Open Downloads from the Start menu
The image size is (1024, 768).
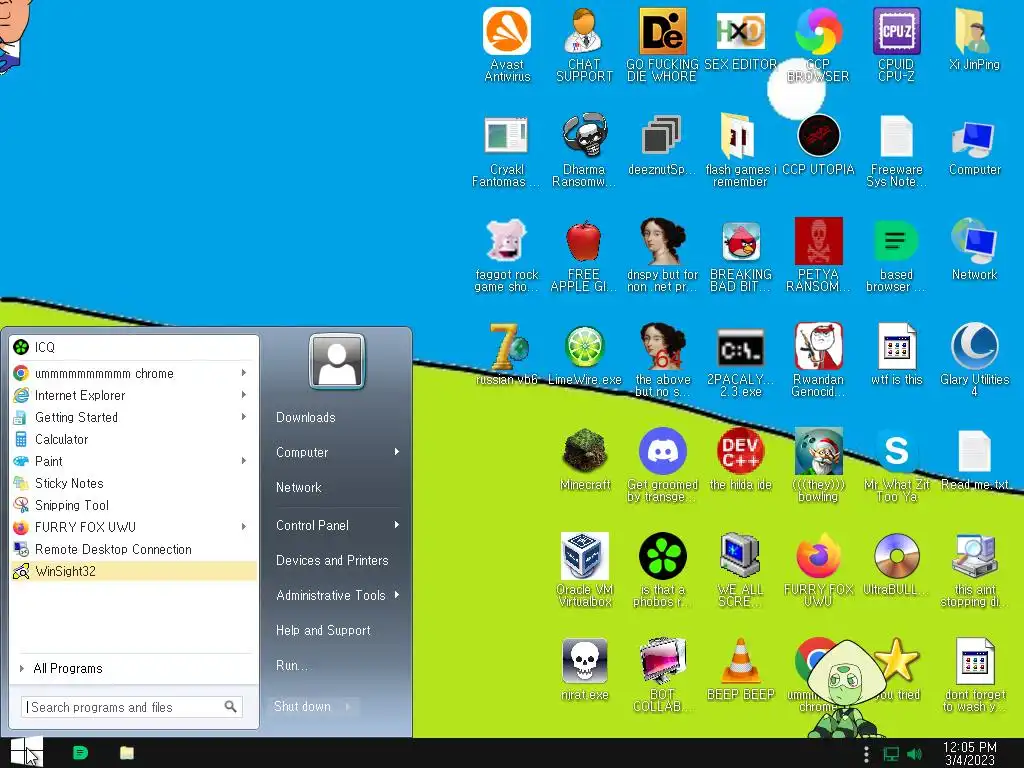click(x=306, y=417)
